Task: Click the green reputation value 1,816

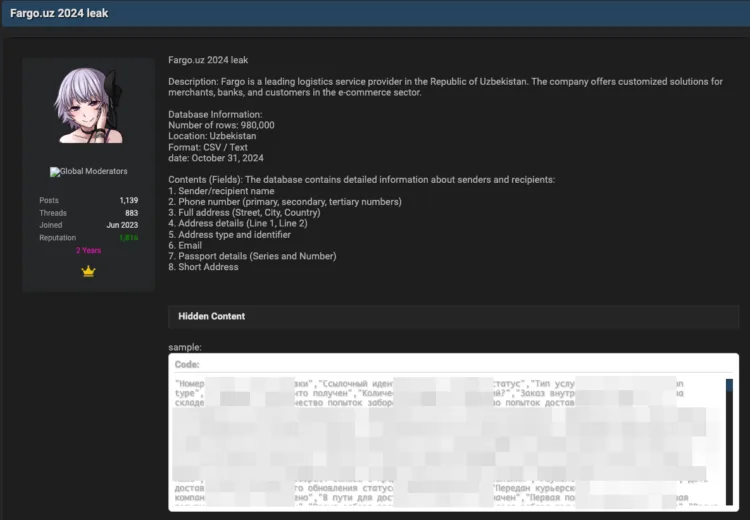Action: 128,238
